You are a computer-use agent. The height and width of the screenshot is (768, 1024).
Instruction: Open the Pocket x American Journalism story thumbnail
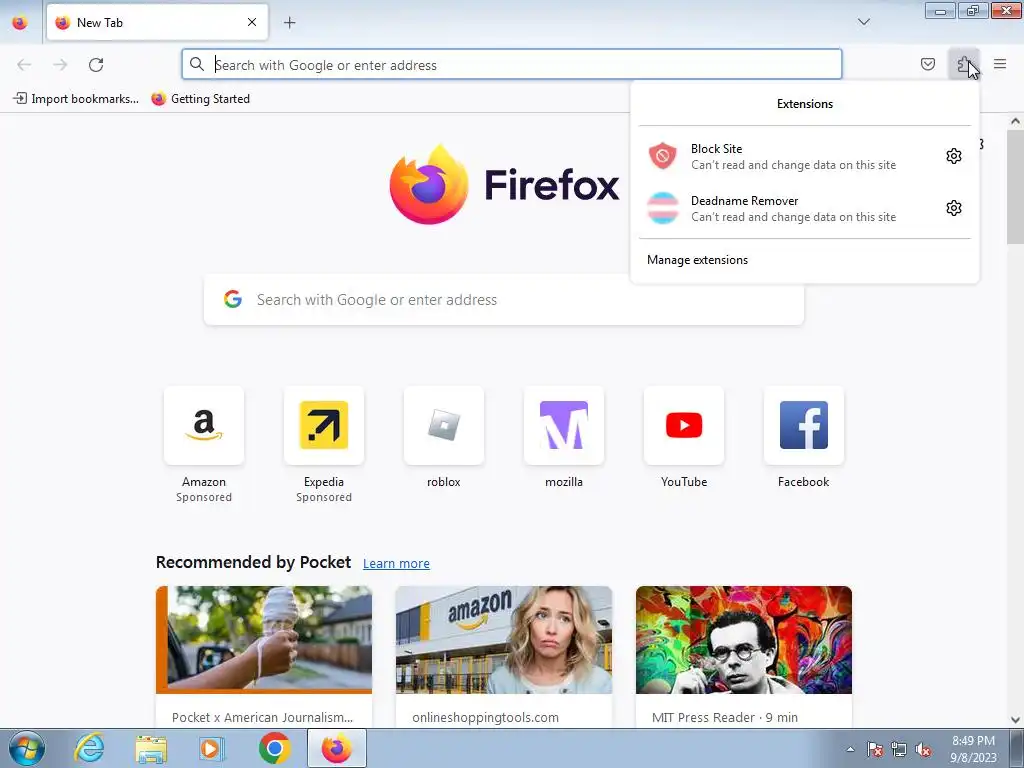[x=264, y=640]
